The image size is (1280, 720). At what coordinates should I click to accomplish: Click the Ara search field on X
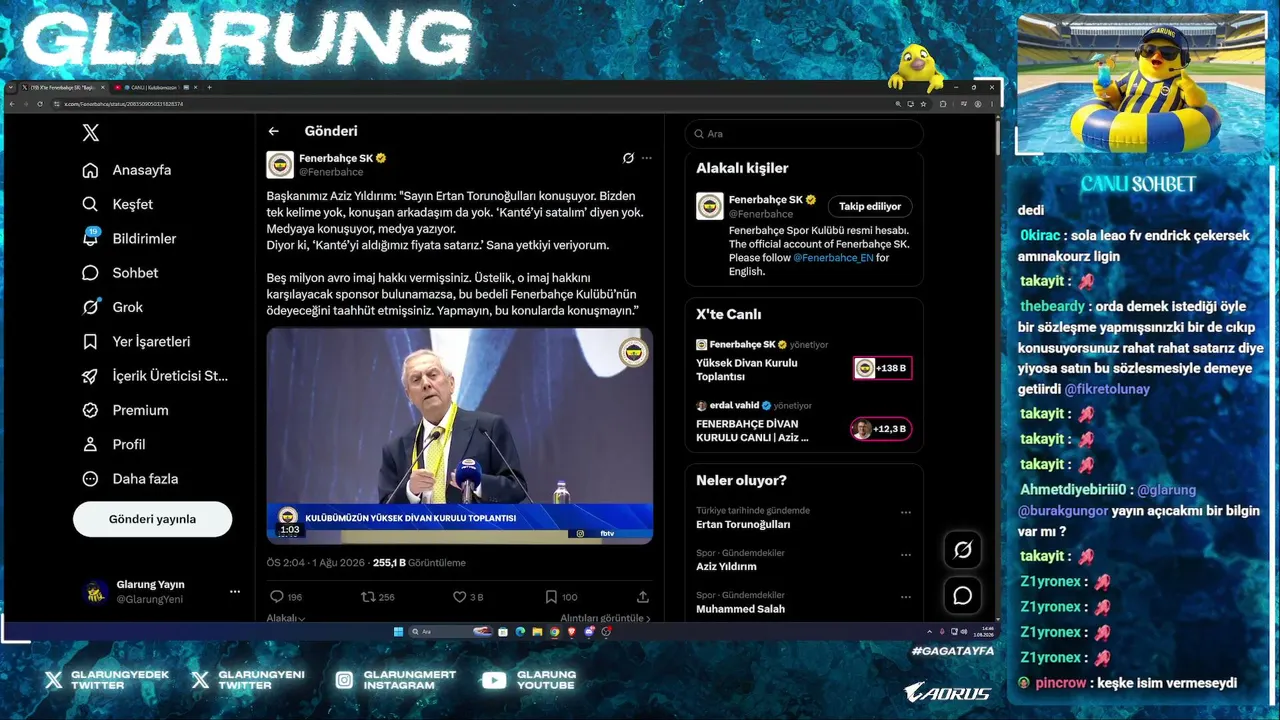[x=804, y=134]
